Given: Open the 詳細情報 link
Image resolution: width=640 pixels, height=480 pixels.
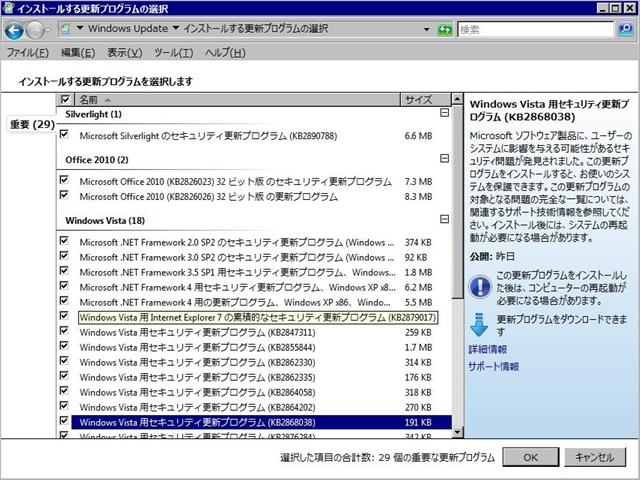Looking at the screenshot, I should click(x=488, y=350).
